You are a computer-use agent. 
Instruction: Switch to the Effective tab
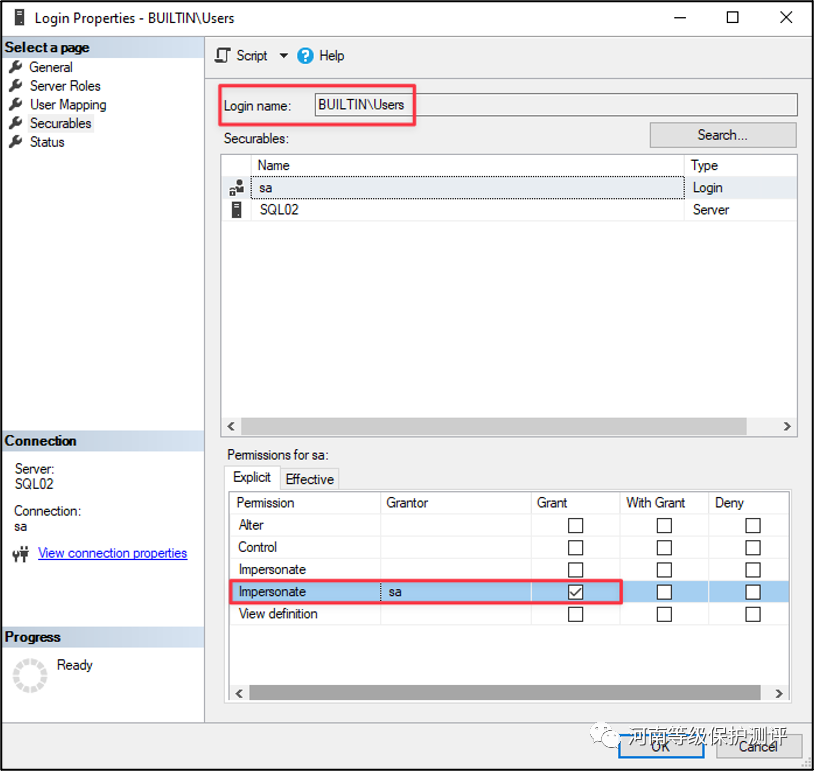click(310, 479)
